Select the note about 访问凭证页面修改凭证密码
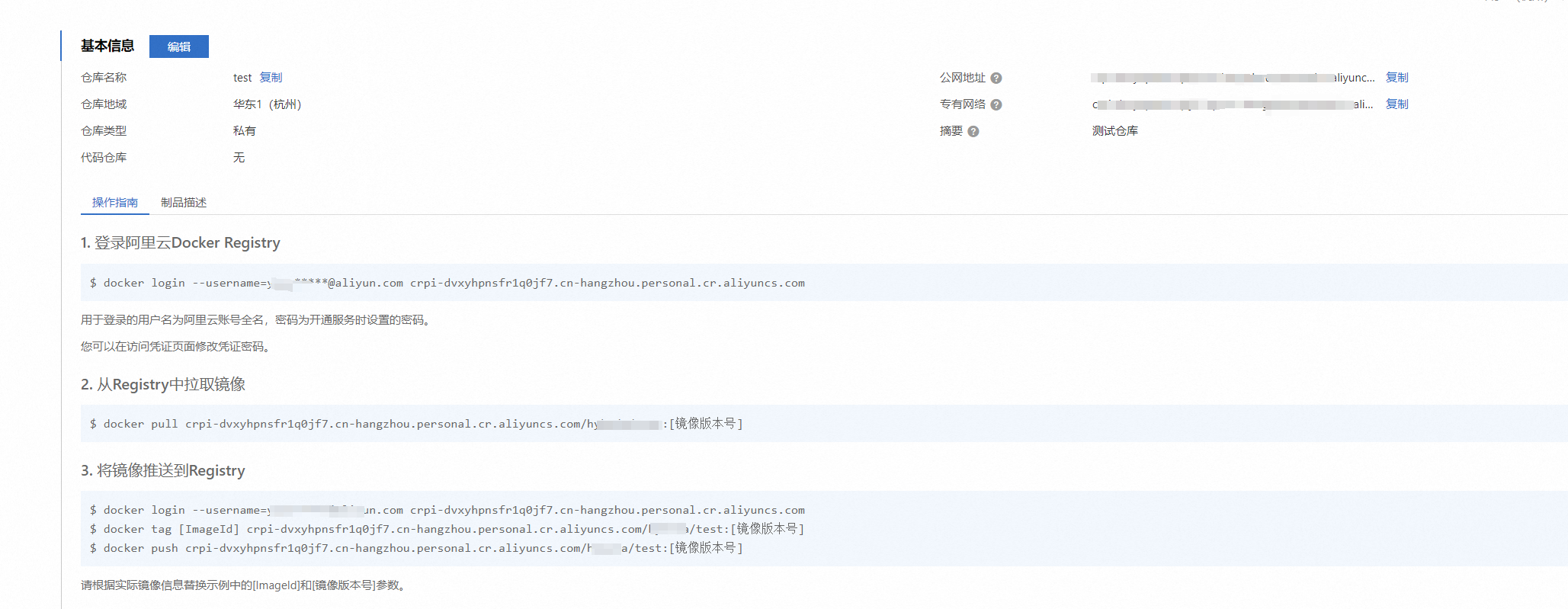The width and height of the screenshot is (1568, 609). pyautogui.click(x=178, y=347)
